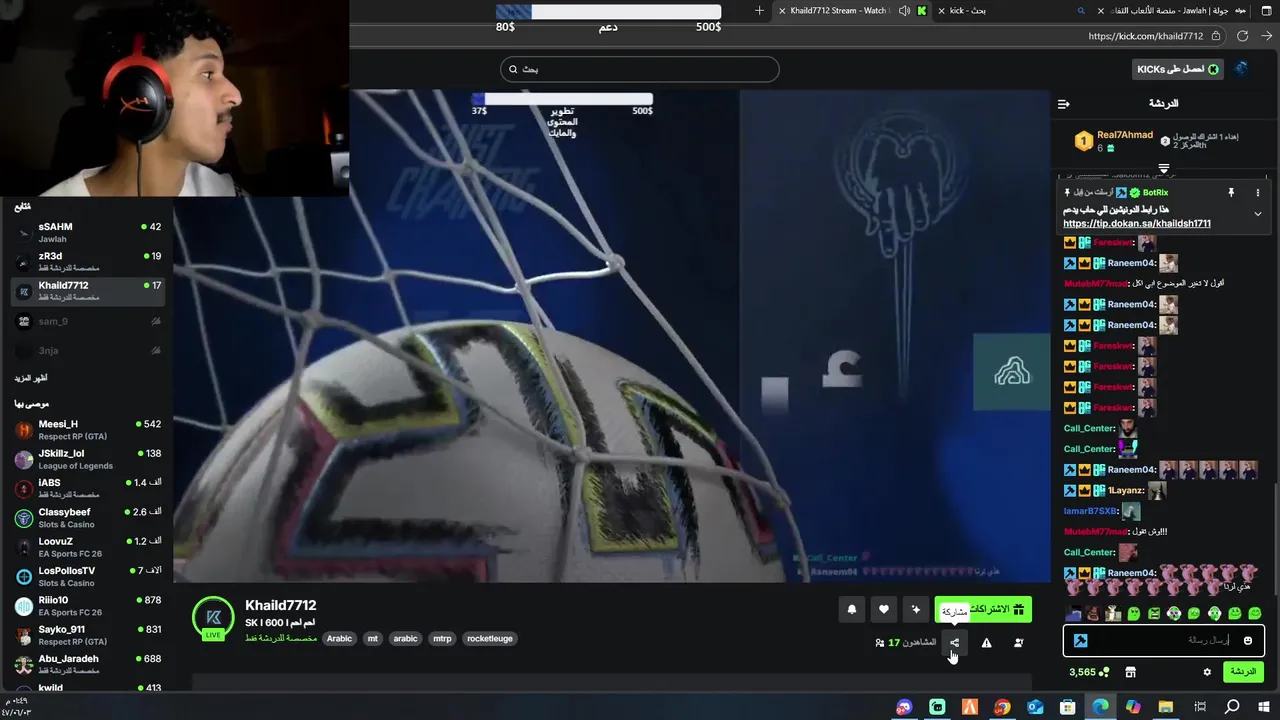Open Outlook from taskbar
Screen dimensions: 1280x720
click(1035, 707)
